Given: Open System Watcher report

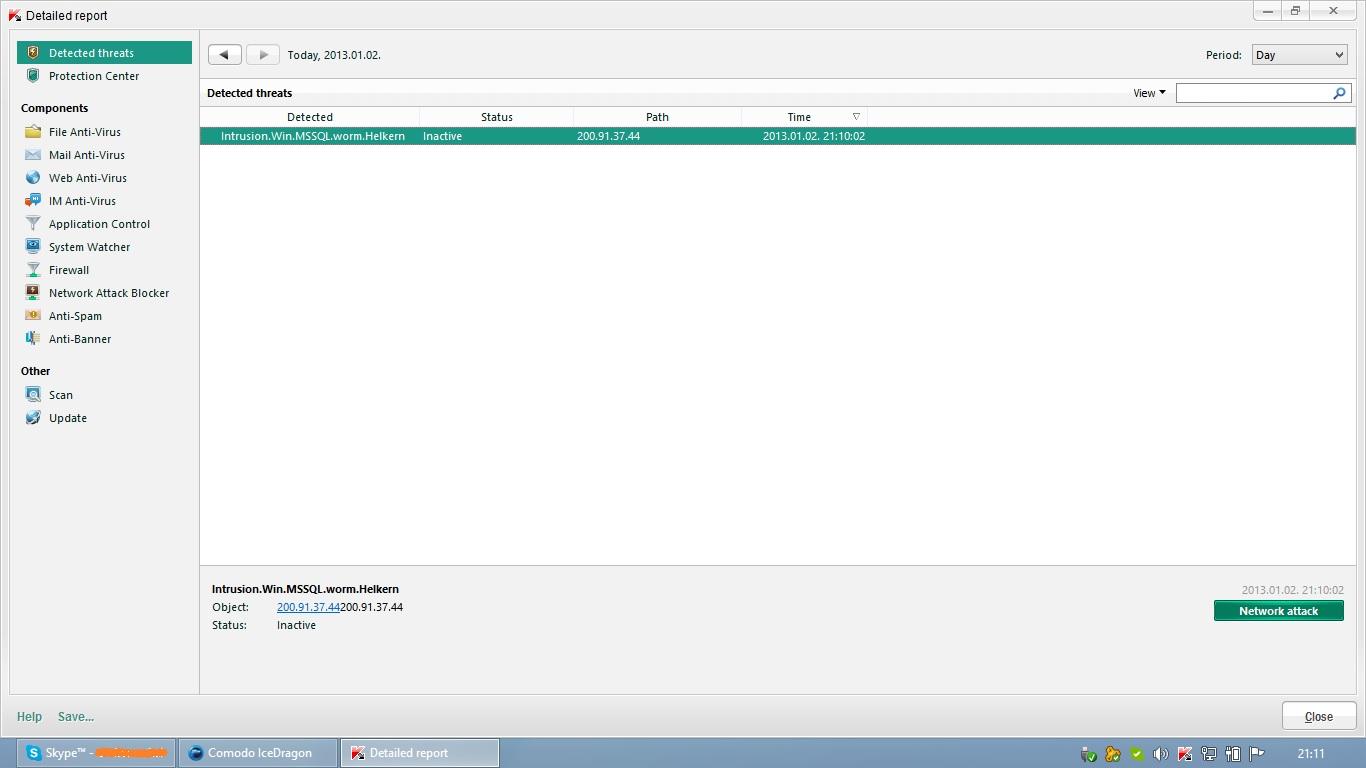Looking at the screenshot, I should pyautogui.click(x=89, y=247).
